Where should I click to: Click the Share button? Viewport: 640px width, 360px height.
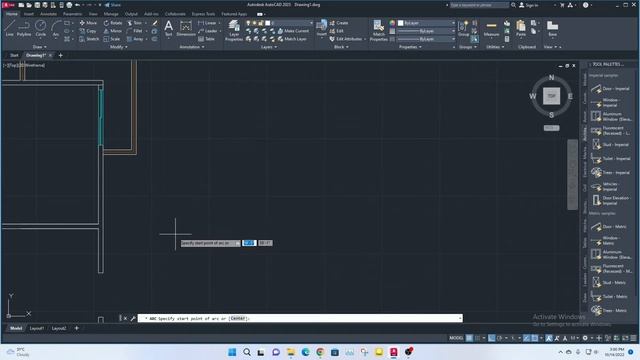pos(113,5)
